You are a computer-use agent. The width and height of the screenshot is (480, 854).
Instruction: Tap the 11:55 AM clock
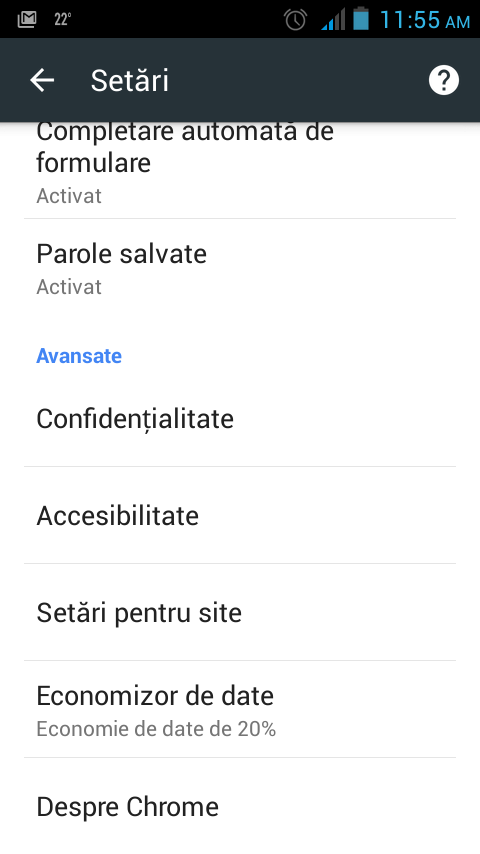(424, 20)
